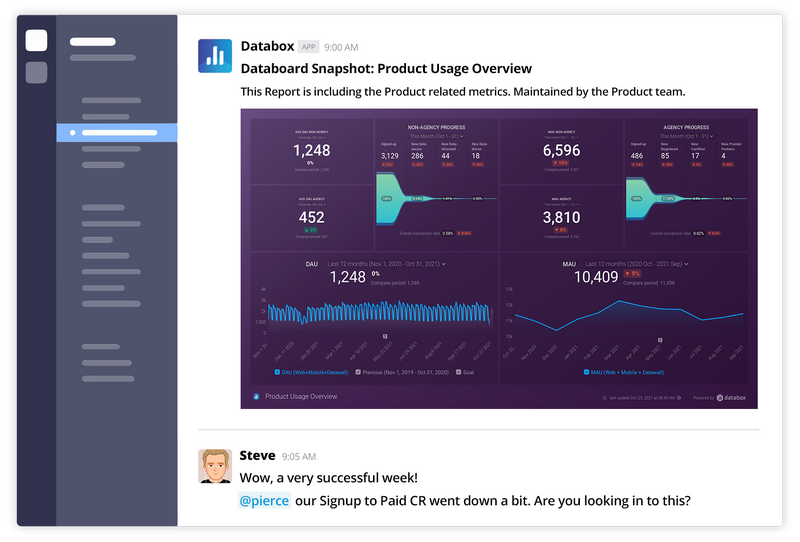The width and height of the screenshot is (800, 542).
Task: Open AVG DAU Agency Yesterday date dropdown
Action: pyautogui.click(x=312, y=205)
